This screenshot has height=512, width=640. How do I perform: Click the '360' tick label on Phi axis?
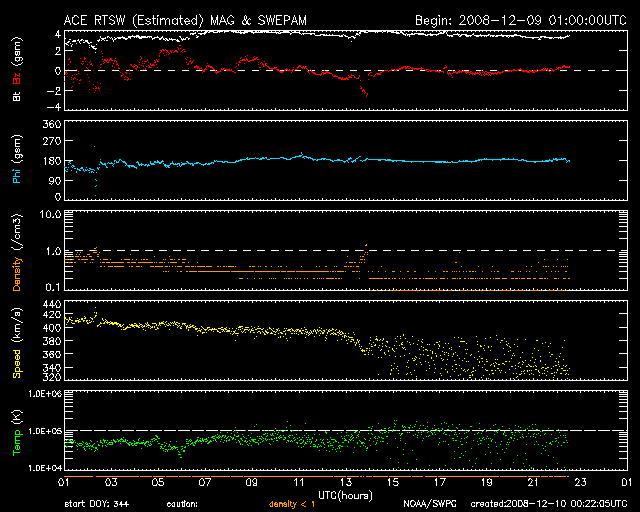pyautogui.click(x=52, y=124)
